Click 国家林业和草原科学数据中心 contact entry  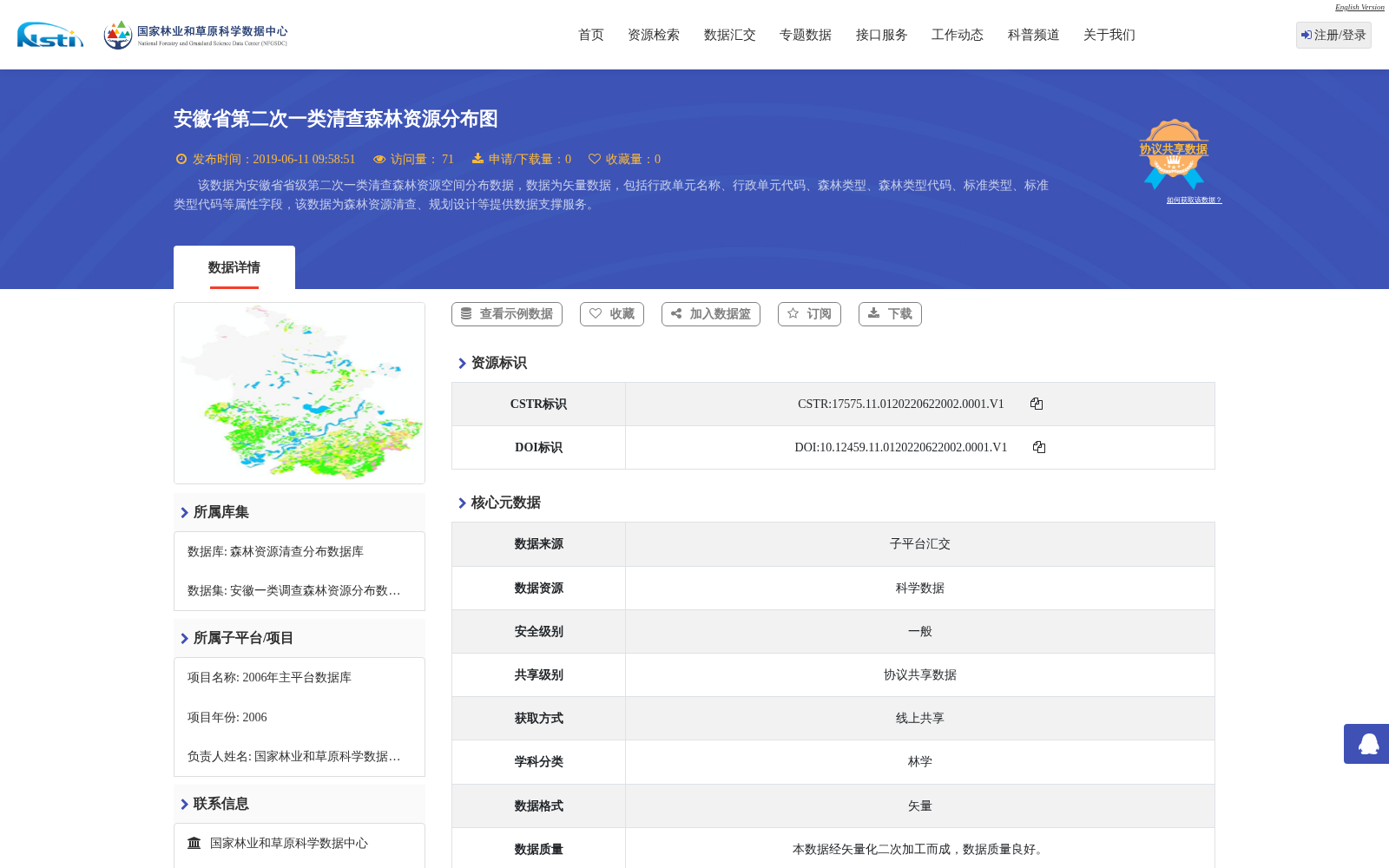pos(289,843)
